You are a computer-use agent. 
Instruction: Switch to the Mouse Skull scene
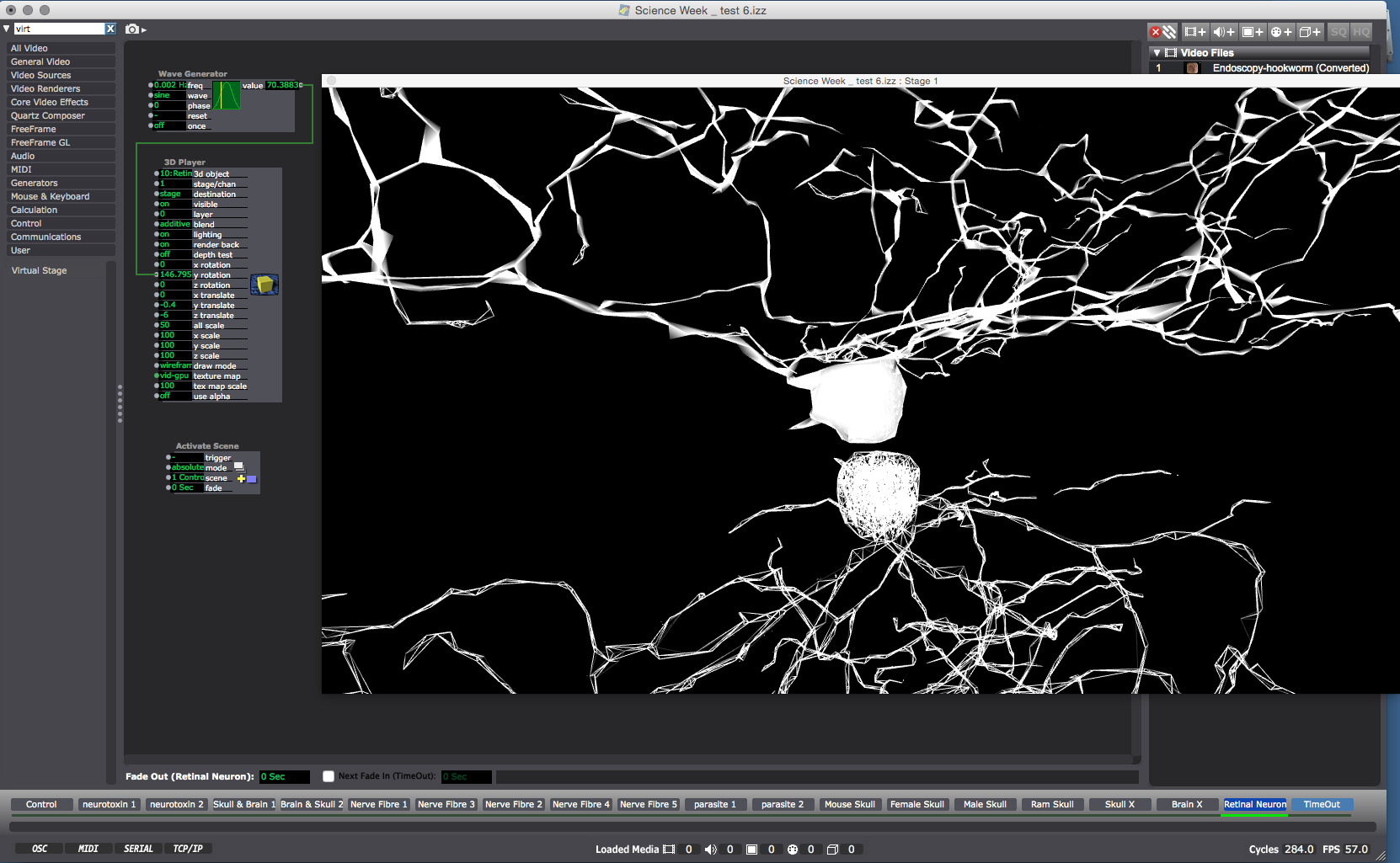850,804
